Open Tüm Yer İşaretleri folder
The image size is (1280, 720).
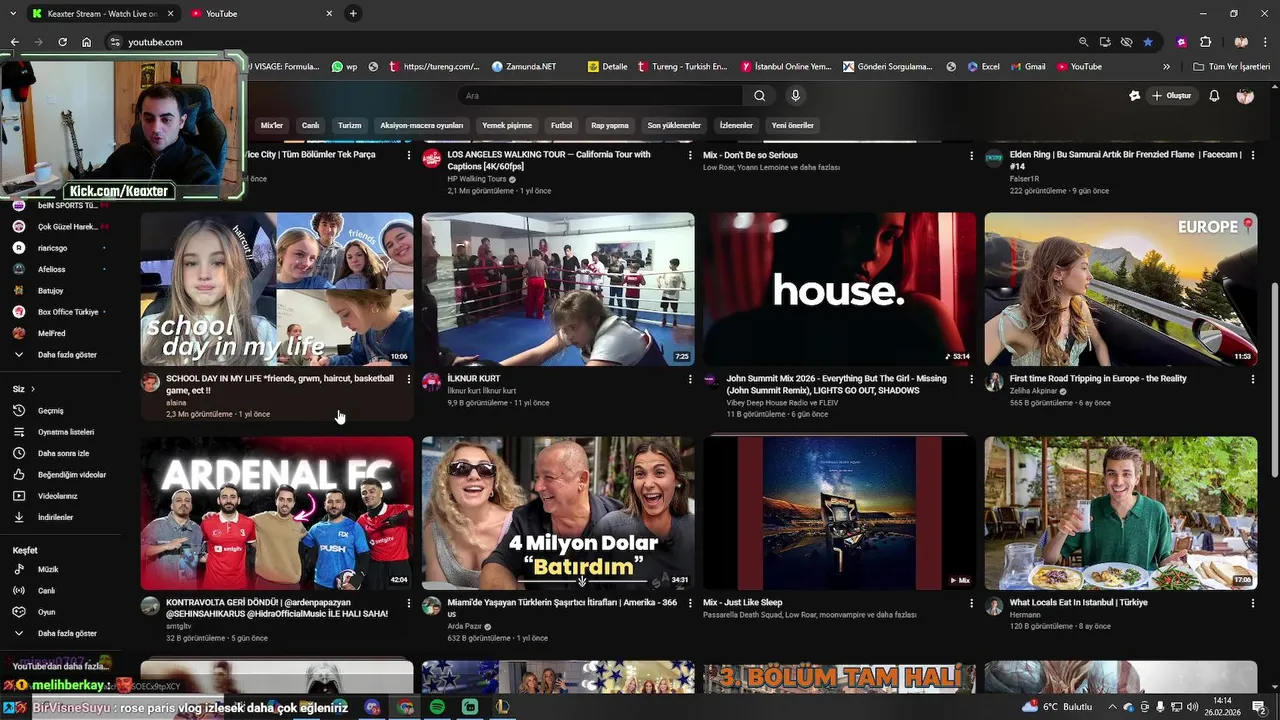1232,67
